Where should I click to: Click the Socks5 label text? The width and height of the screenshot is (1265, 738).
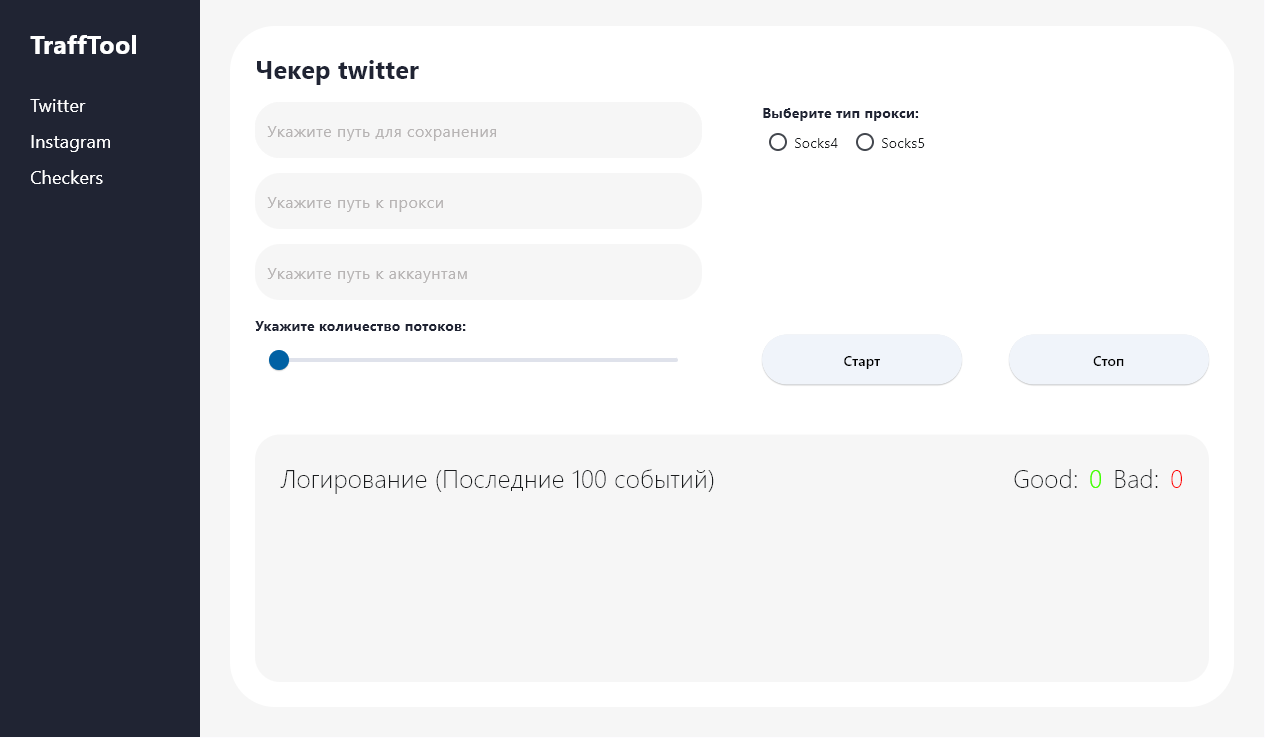click(x=903, y=144)
